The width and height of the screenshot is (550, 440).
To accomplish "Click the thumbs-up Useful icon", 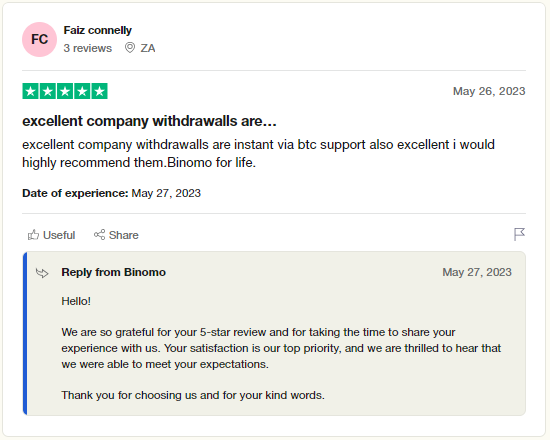I will point(33,235).
